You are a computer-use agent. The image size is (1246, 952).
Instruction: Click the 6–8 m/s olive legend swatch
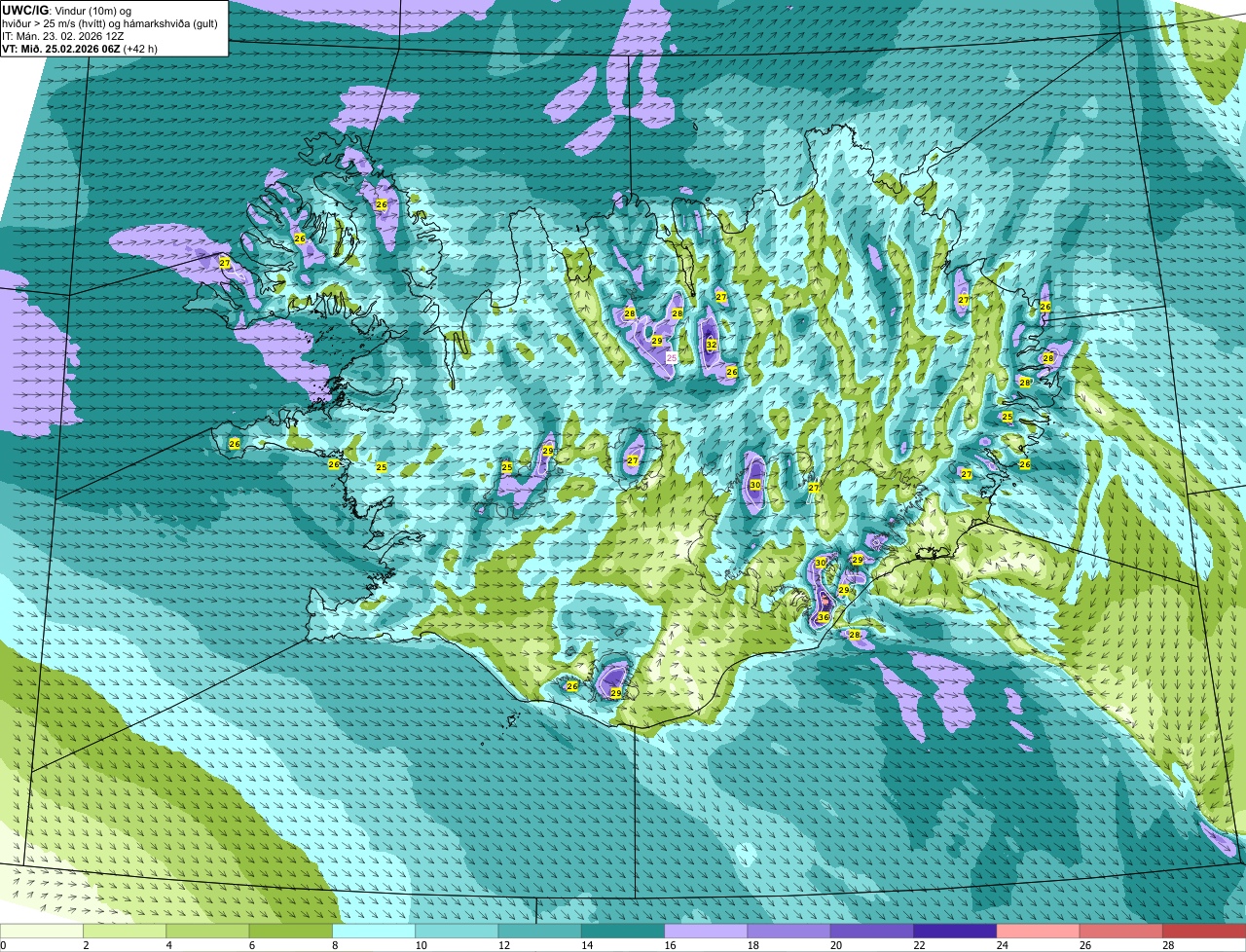(x=290, y=931)
